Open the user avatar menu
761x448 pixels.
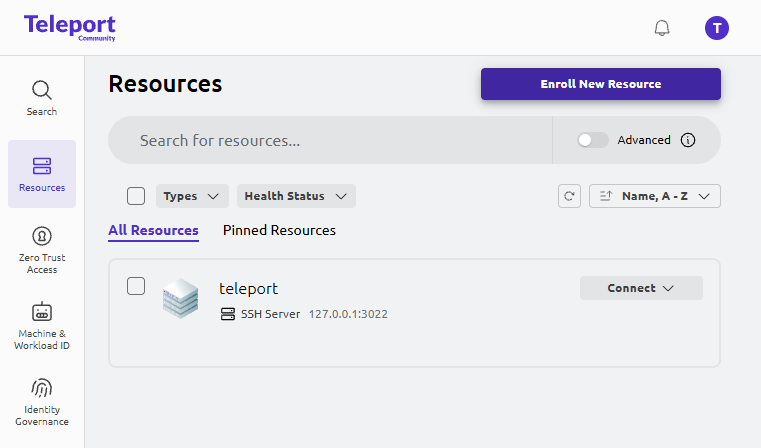717,28
